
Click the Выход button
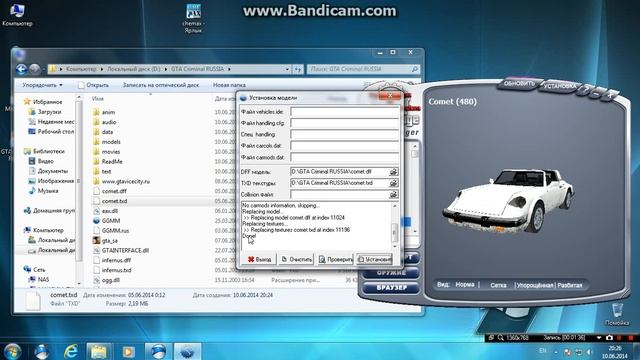(x=259, y=259)
